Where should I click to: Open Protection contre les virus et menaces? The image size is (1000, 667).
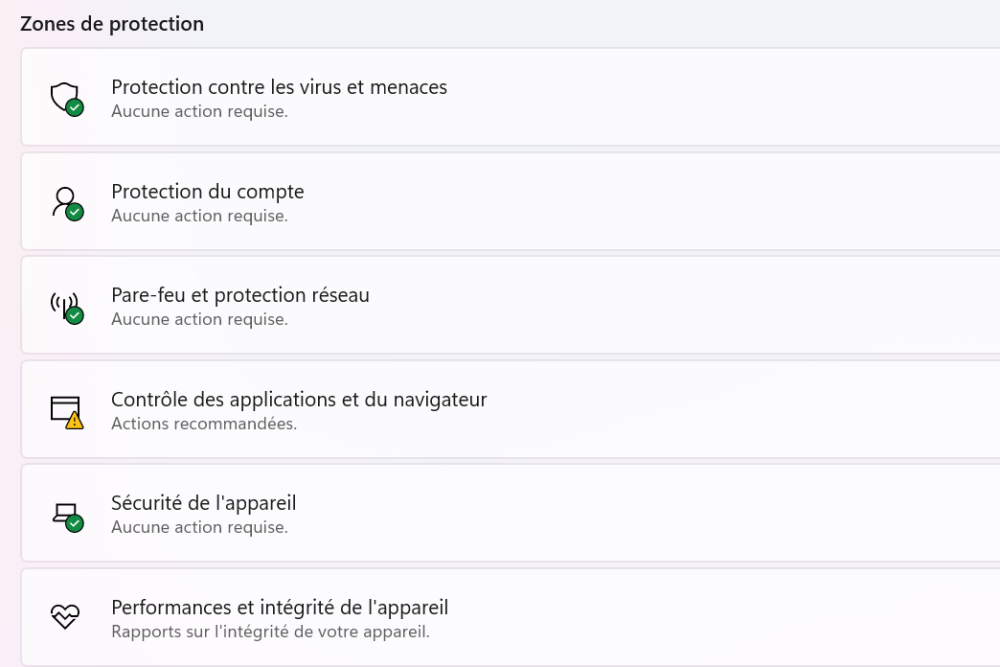coord(279,87)
